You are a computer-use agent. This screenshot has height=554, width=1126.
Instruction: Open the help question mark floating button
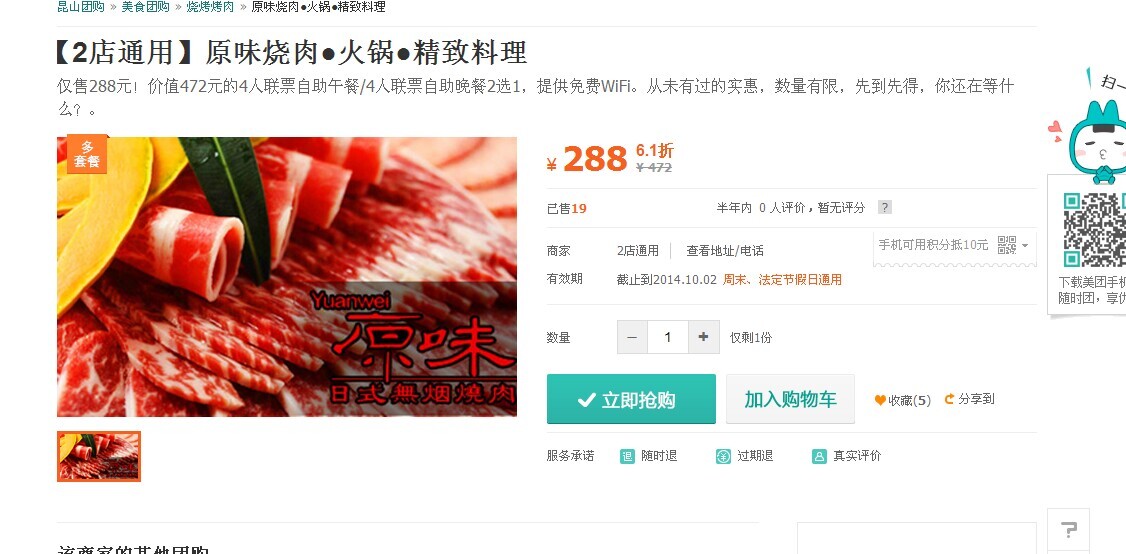point(1069,530)
